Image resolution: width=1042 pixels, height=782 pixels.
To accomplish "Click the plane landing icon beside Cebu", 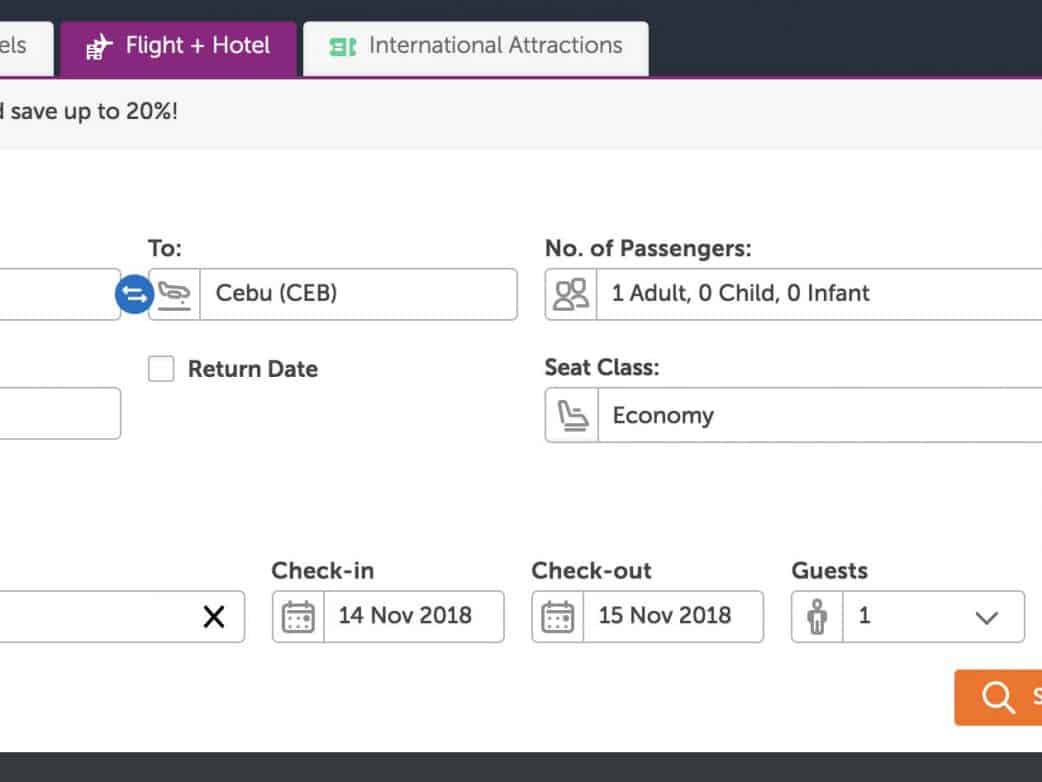I will 175,294.
